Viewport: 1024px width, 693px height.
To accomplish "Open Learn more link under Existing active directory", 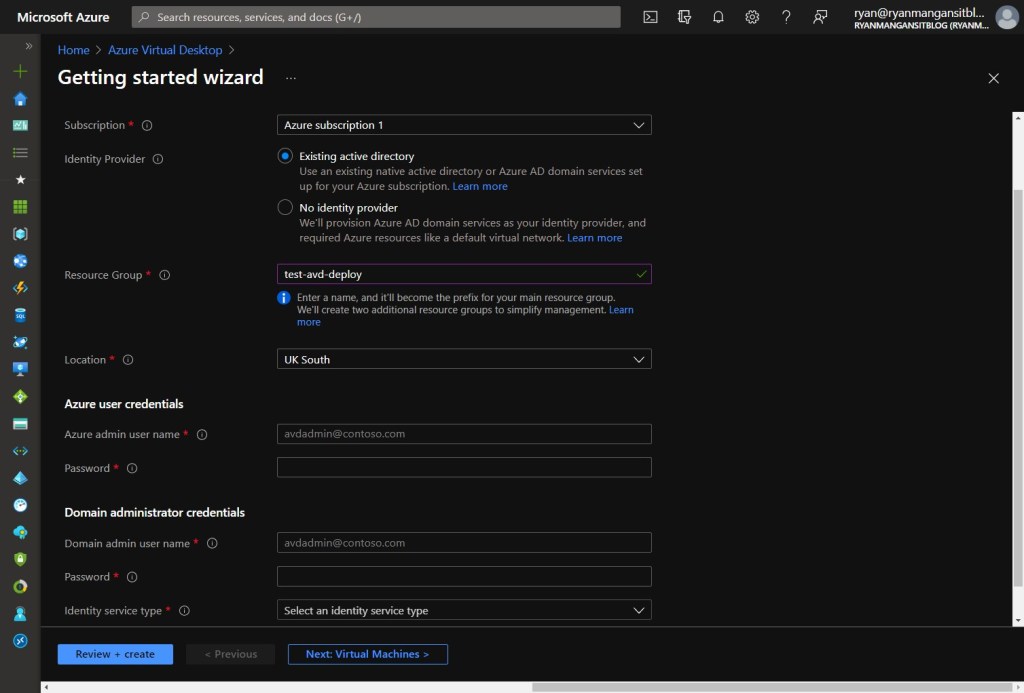I will click(480, 186).
